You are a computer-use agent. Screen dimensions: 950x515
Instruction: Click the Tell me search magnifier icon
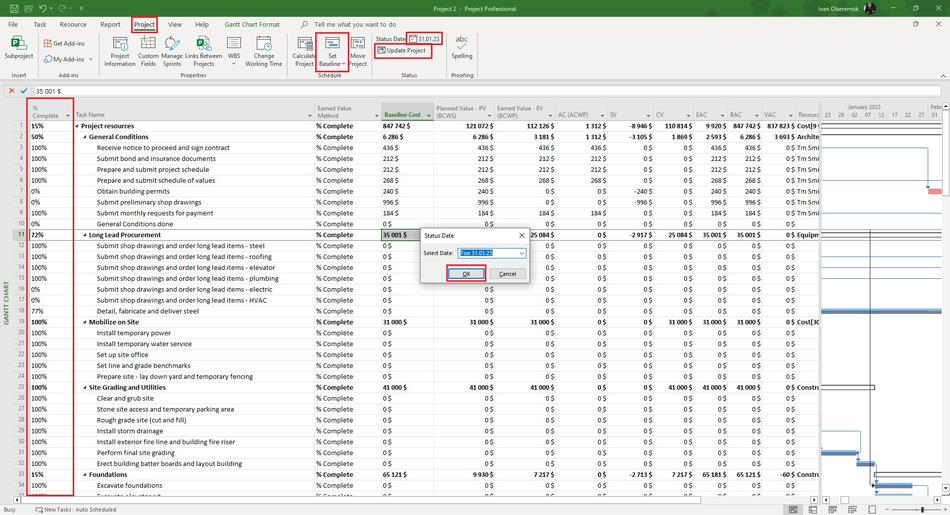[304, 24]
